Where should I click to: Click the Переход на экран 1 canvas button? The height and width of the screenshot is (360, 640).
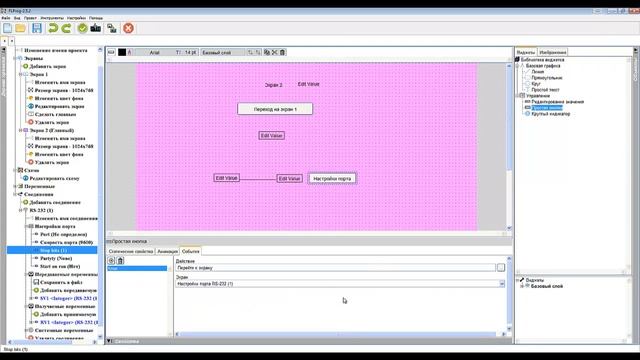point(275,109)
